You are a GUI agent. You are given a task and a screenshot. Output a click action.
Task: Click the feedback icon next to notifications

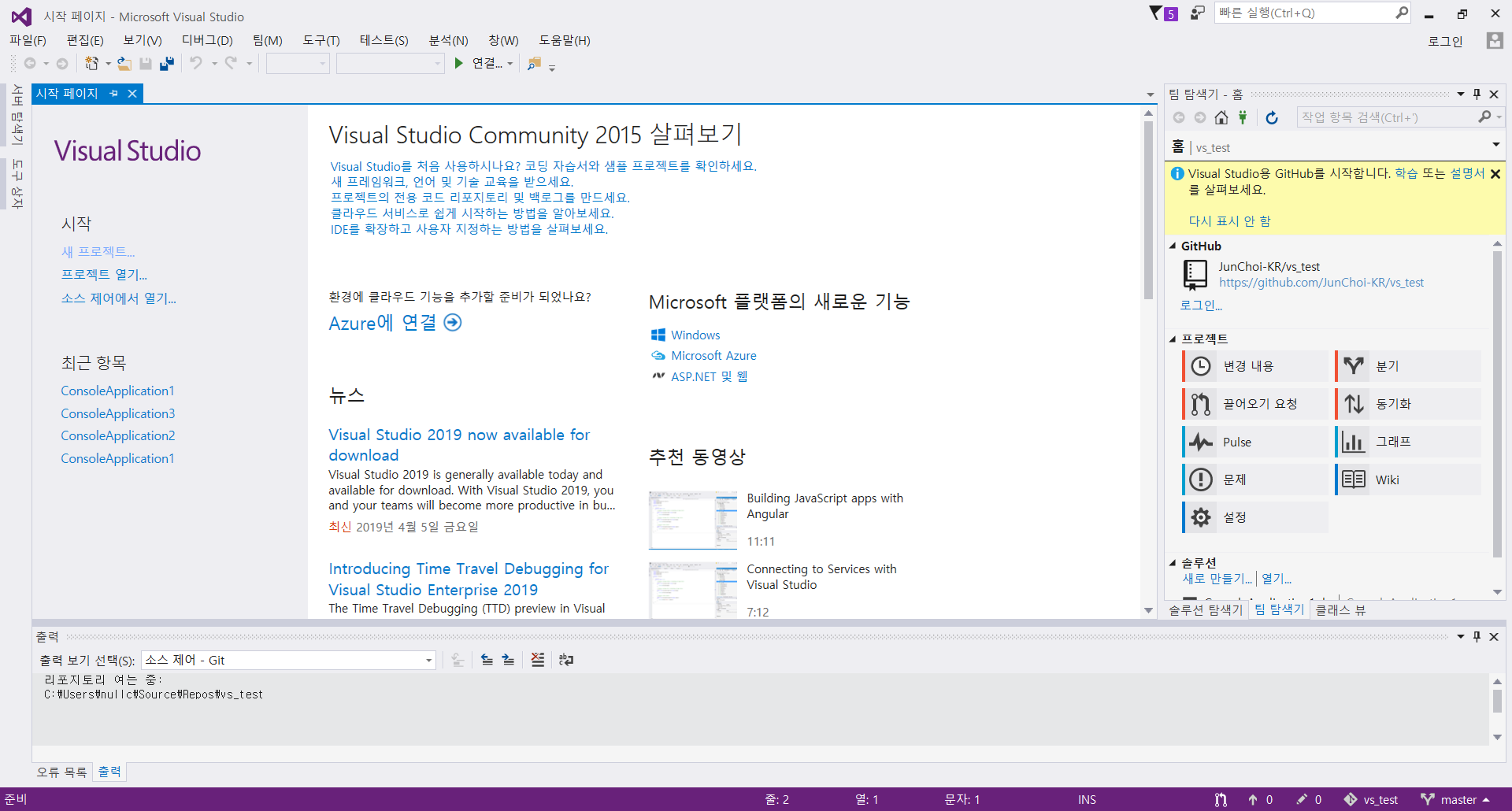pos(1198,13)
